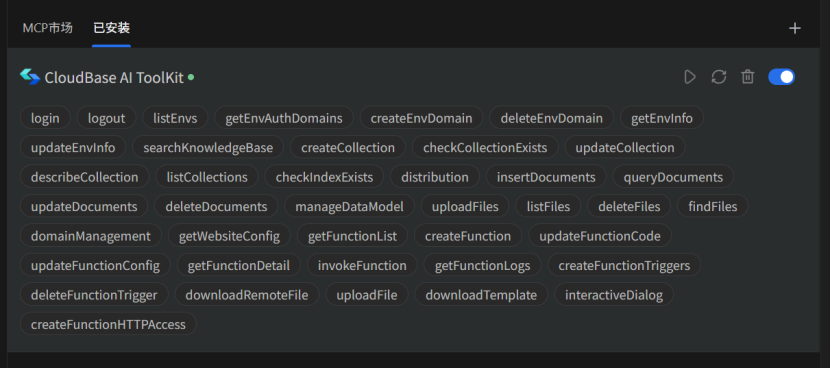Click the listFiles chip
The width and height of the screenshot is (831, 369).
[549, 206]
